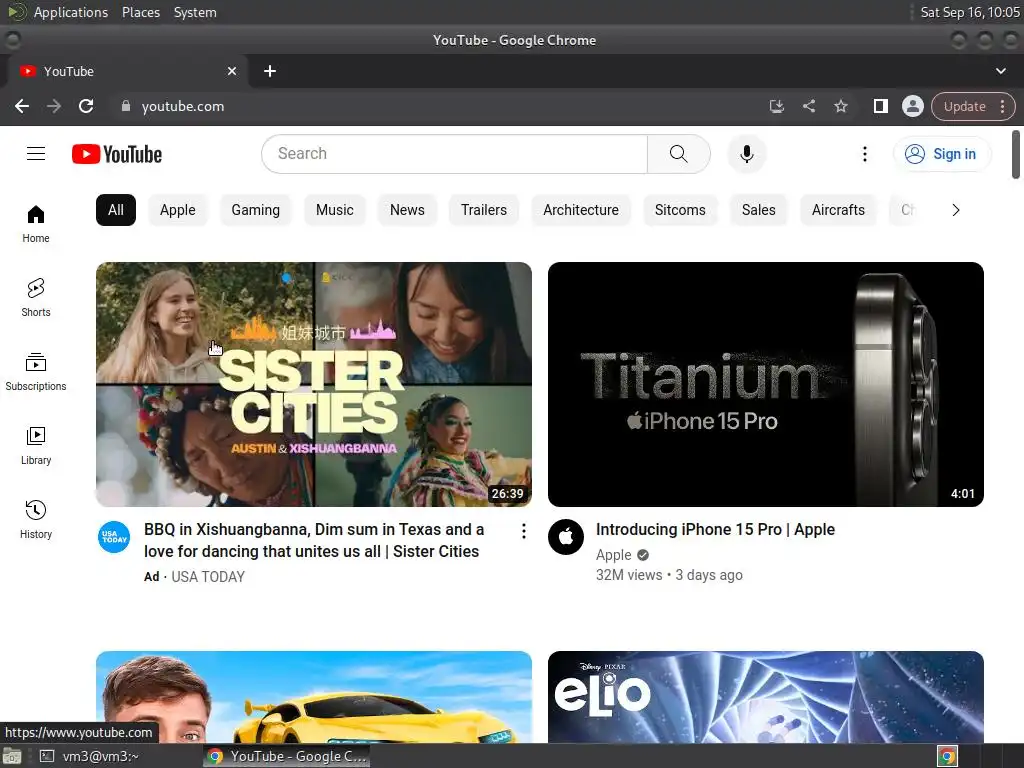This screenshot has height=768, width=1024.
Task: Show desktop icon in bottom panel
Action: click(12, 756)
